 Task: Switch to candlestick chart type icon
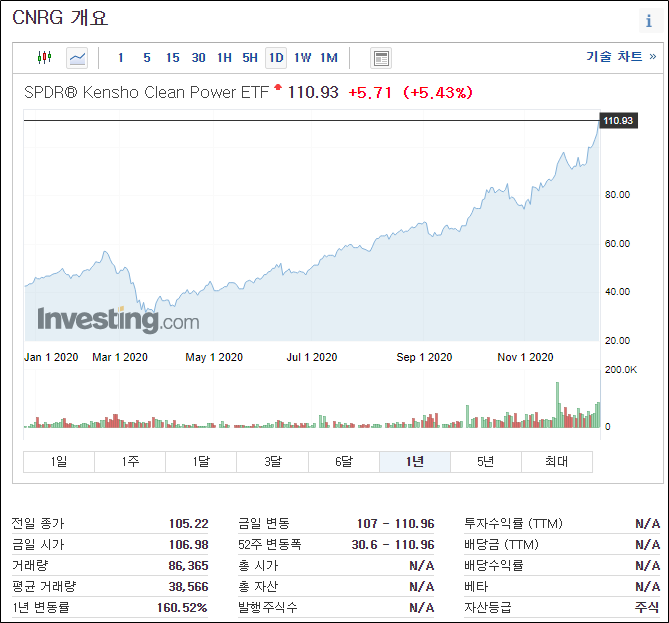(44, 58)
